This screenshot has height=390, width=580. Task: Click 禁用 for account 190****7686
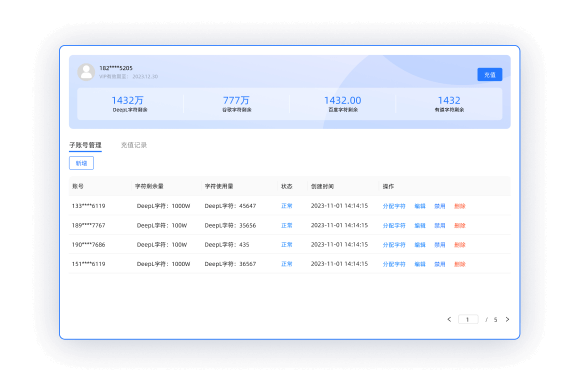(440, 245)
